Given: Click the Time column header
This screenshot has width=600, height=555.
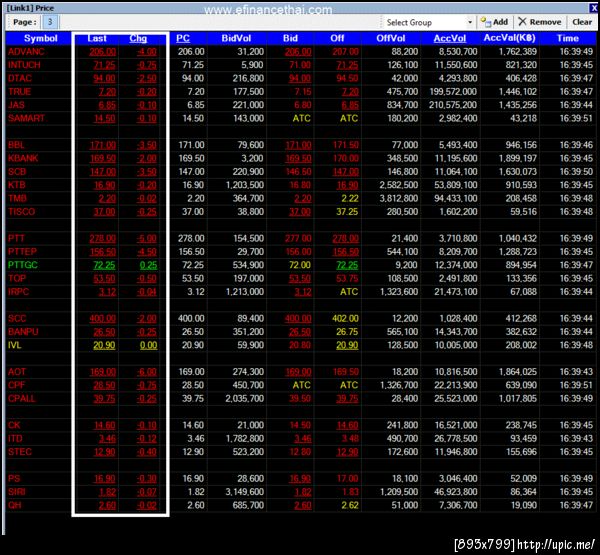Looking at the screenshot, I should click(567, 38).
